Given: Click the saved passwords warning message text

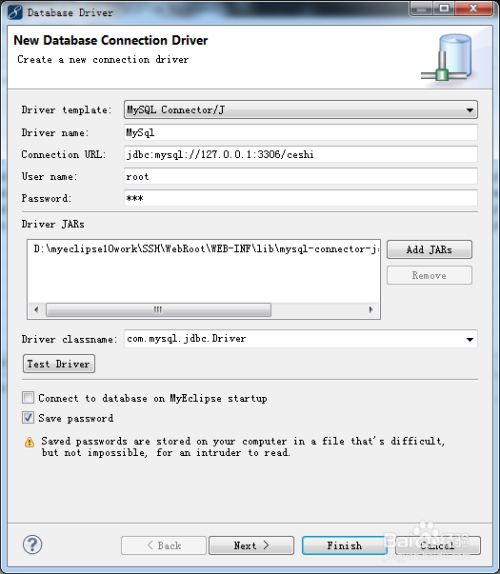Looking at the screenshot, I should (243, 447).
